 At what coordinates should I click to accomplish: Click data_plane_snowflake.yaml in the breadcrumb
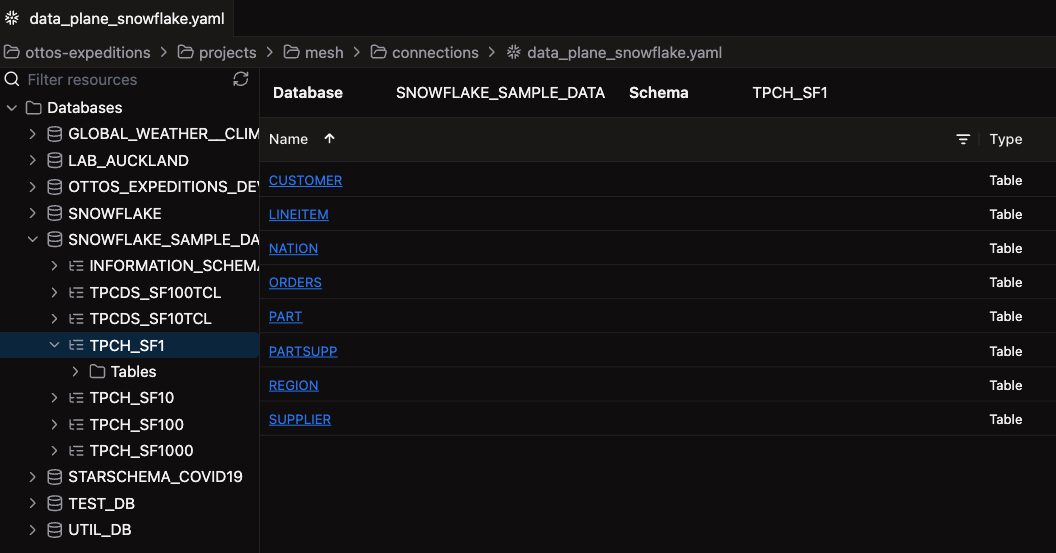coord(624,53)
